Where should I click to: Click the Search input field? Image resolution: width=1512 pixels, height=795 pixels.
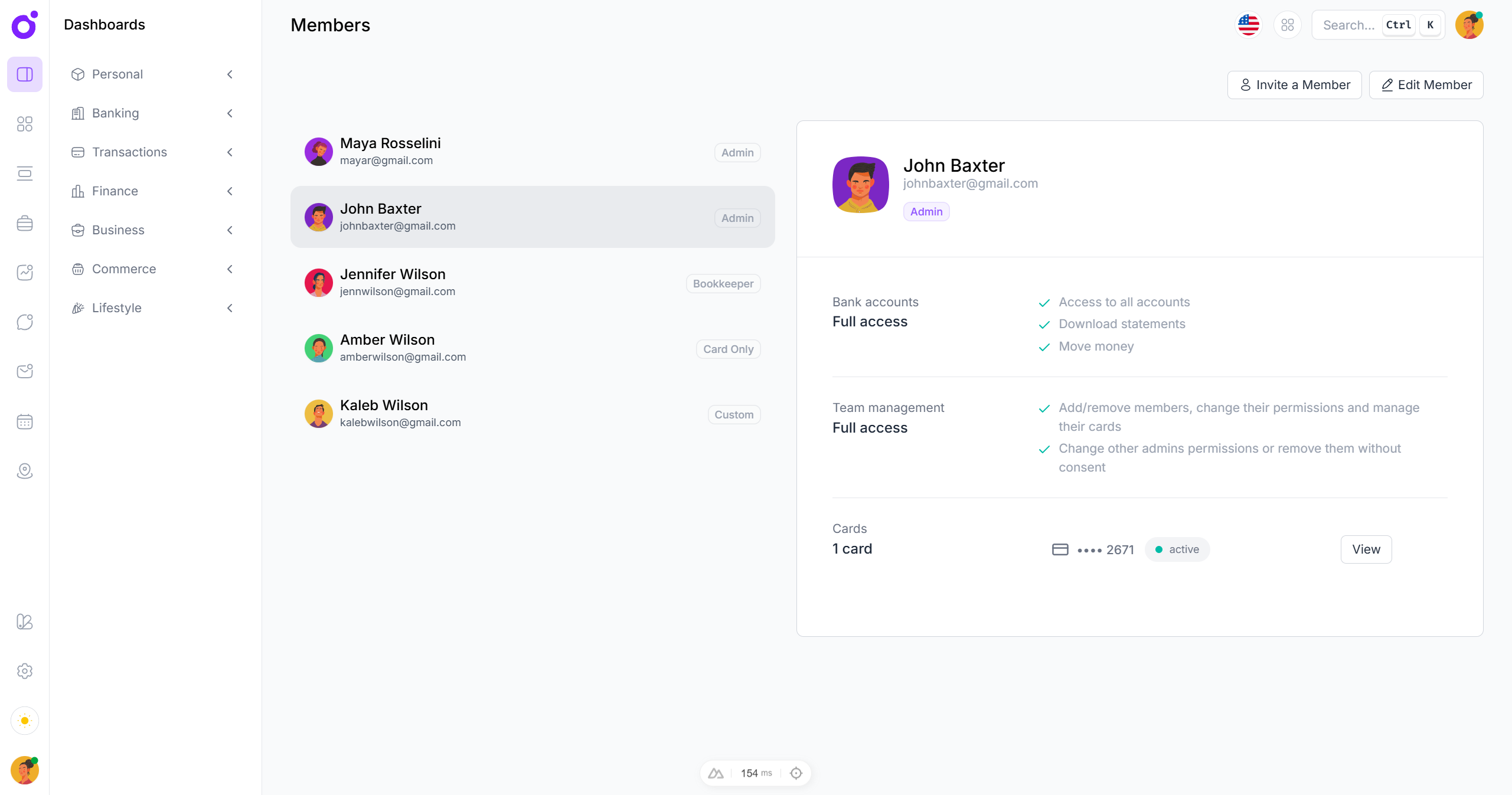point(1349,25)
